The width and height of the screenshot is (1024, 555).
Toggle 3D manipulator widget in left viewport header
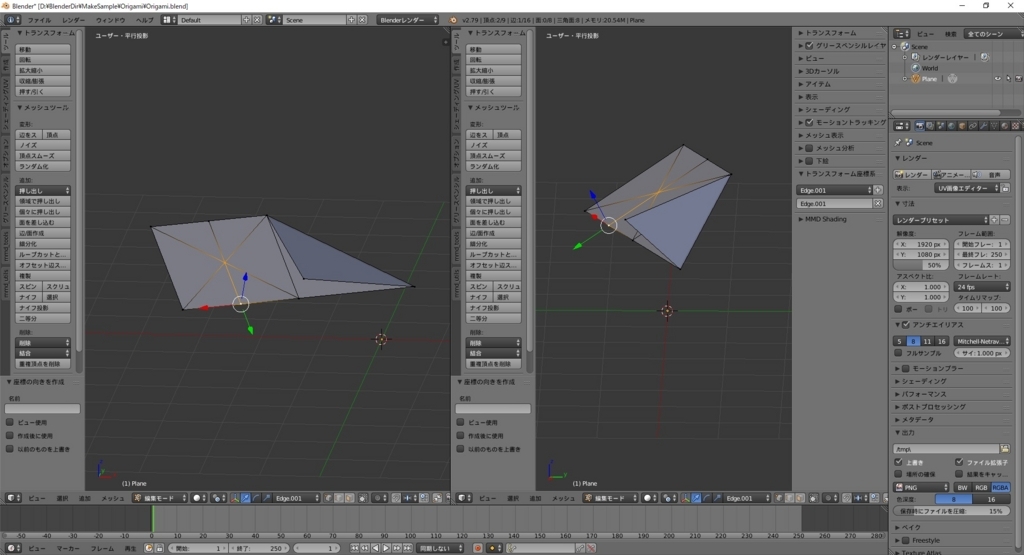tap(234, 498)
